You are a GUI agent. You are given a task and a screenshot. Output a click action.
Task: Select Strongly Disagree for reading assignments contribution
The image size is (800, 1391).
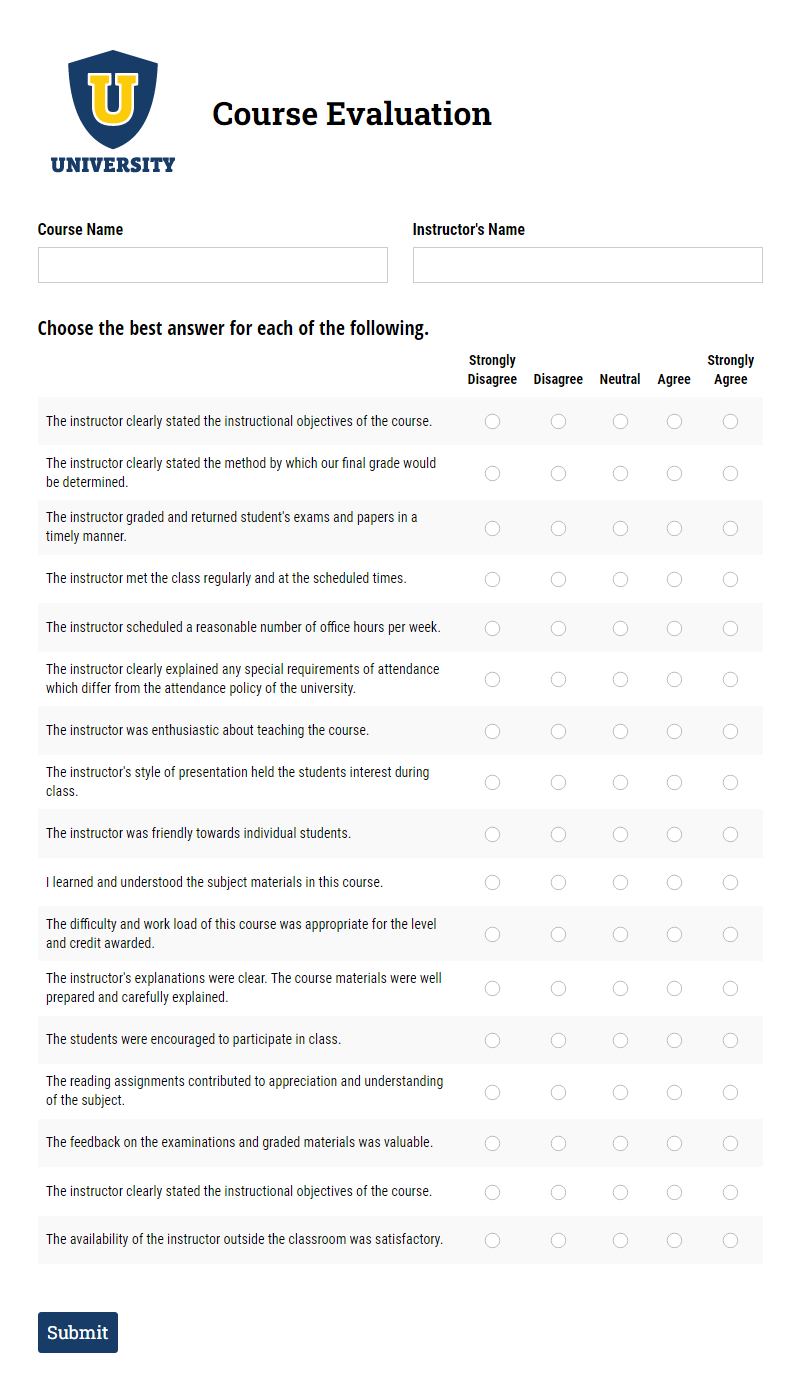[x=492, y=1092]
